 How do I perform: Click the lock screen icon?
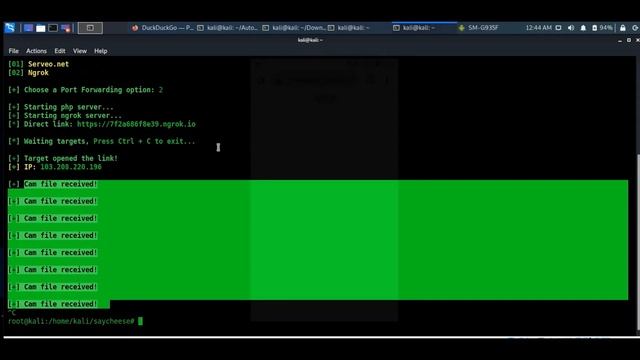tap(622, 28)
